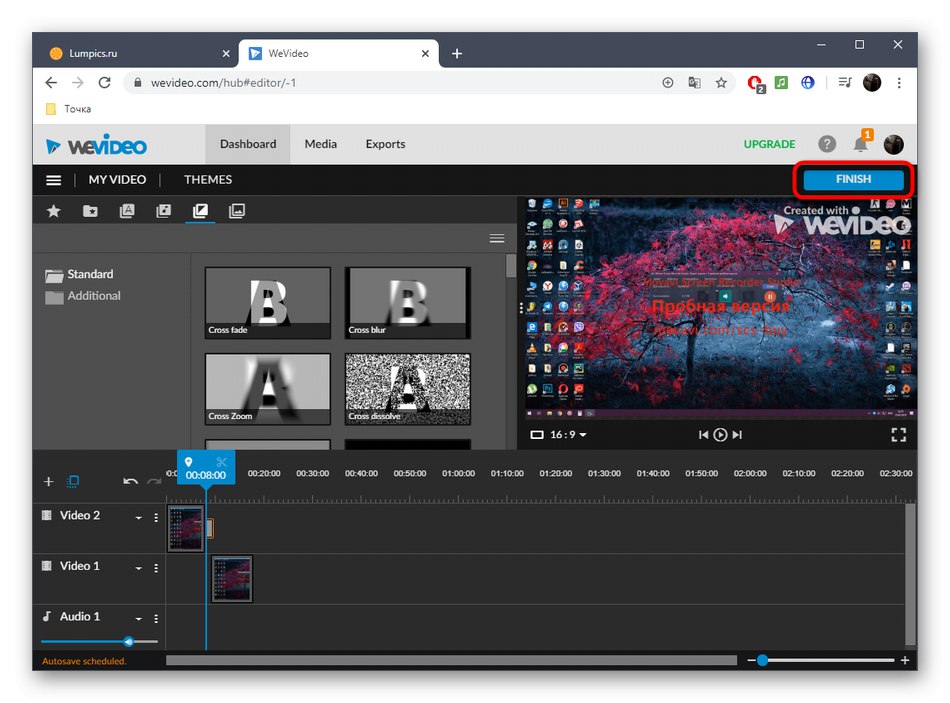Switch to the THEMES tab

tap(207, 179)
